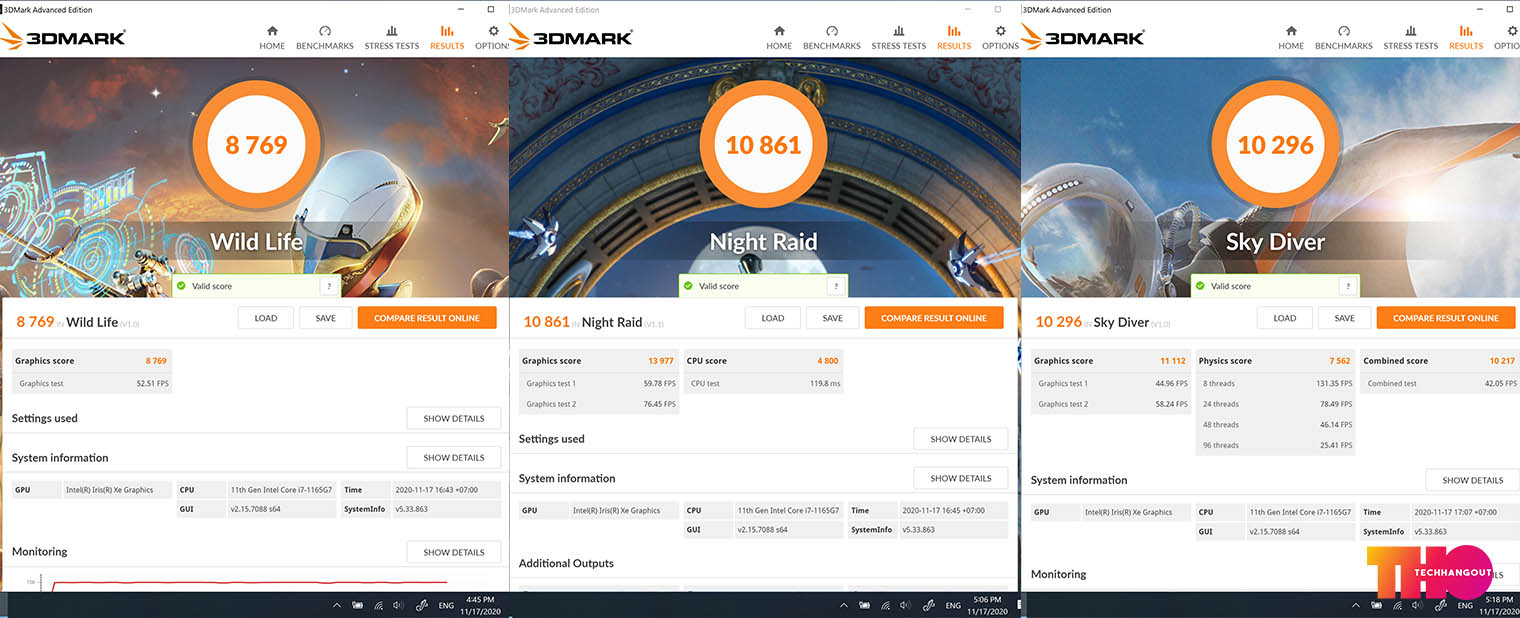Open Benchmarks in the Sky Diver window
This screenshot has width=1520, height=618.
pyautogui.click(x=1343, y=38)
